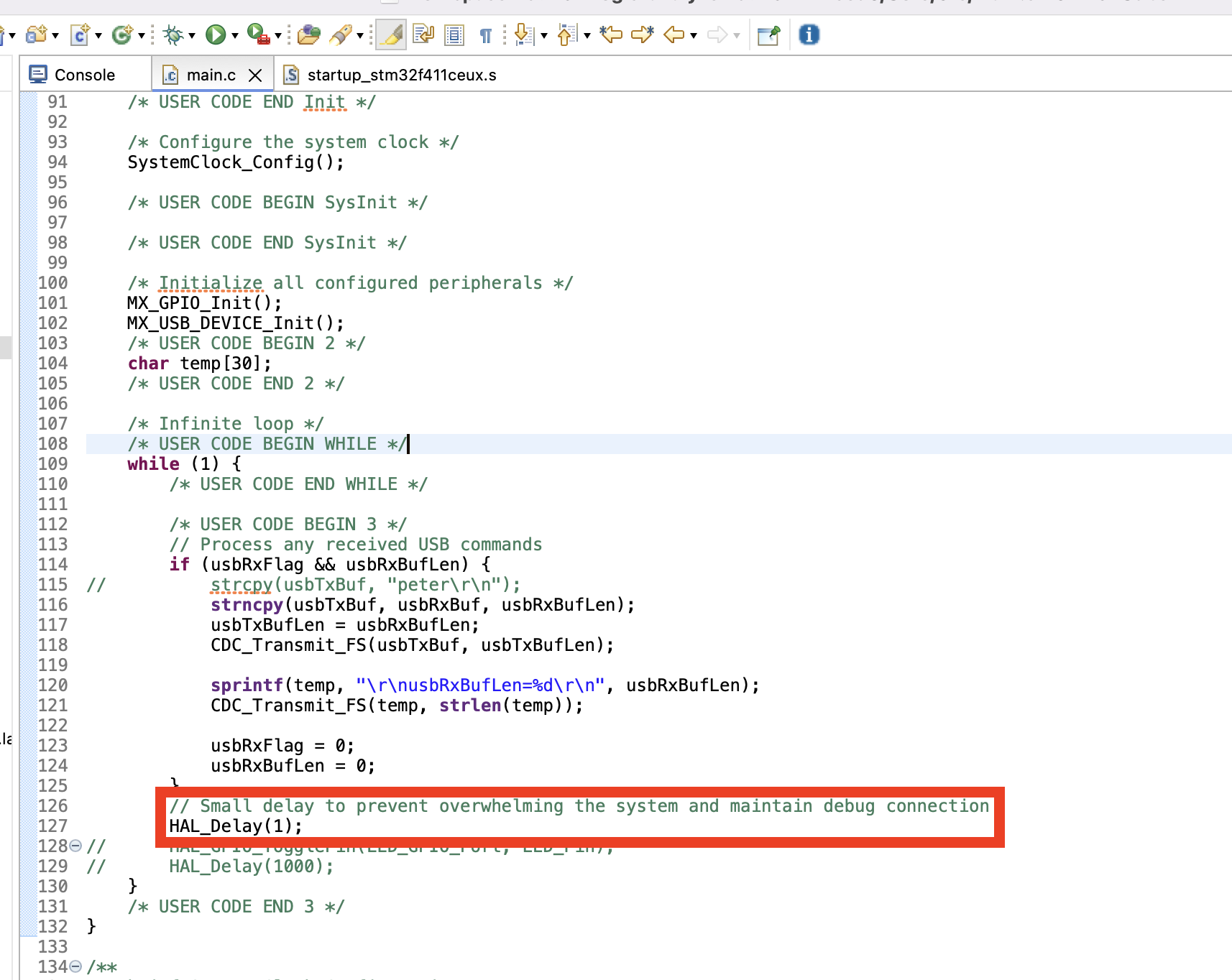Click commented HAL_Delay(1000); on line 129
This screenshot has height=980, width=1232.
click(252, 866)
